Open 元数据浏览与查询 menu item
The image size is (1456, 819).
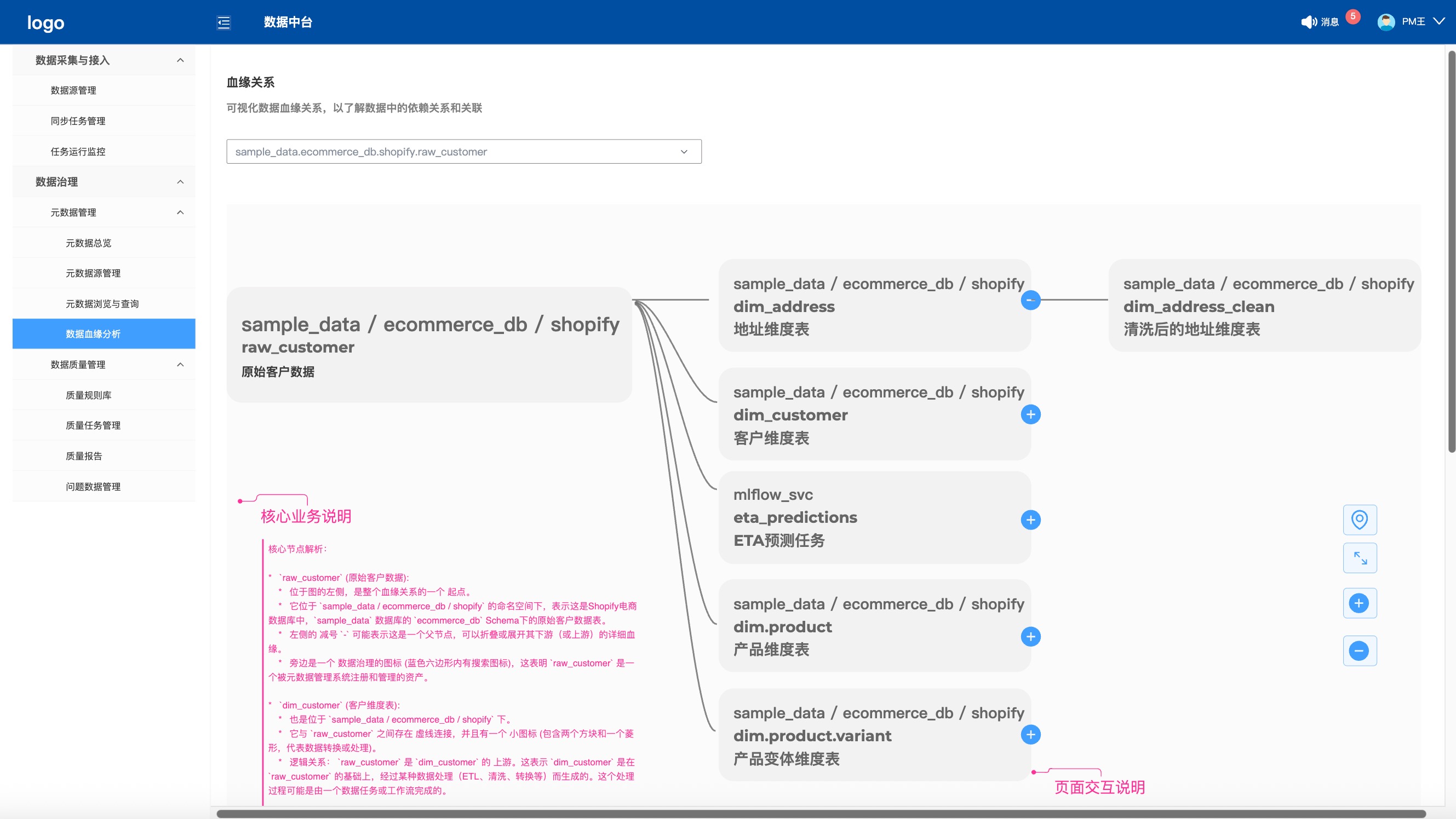point(104,304)
